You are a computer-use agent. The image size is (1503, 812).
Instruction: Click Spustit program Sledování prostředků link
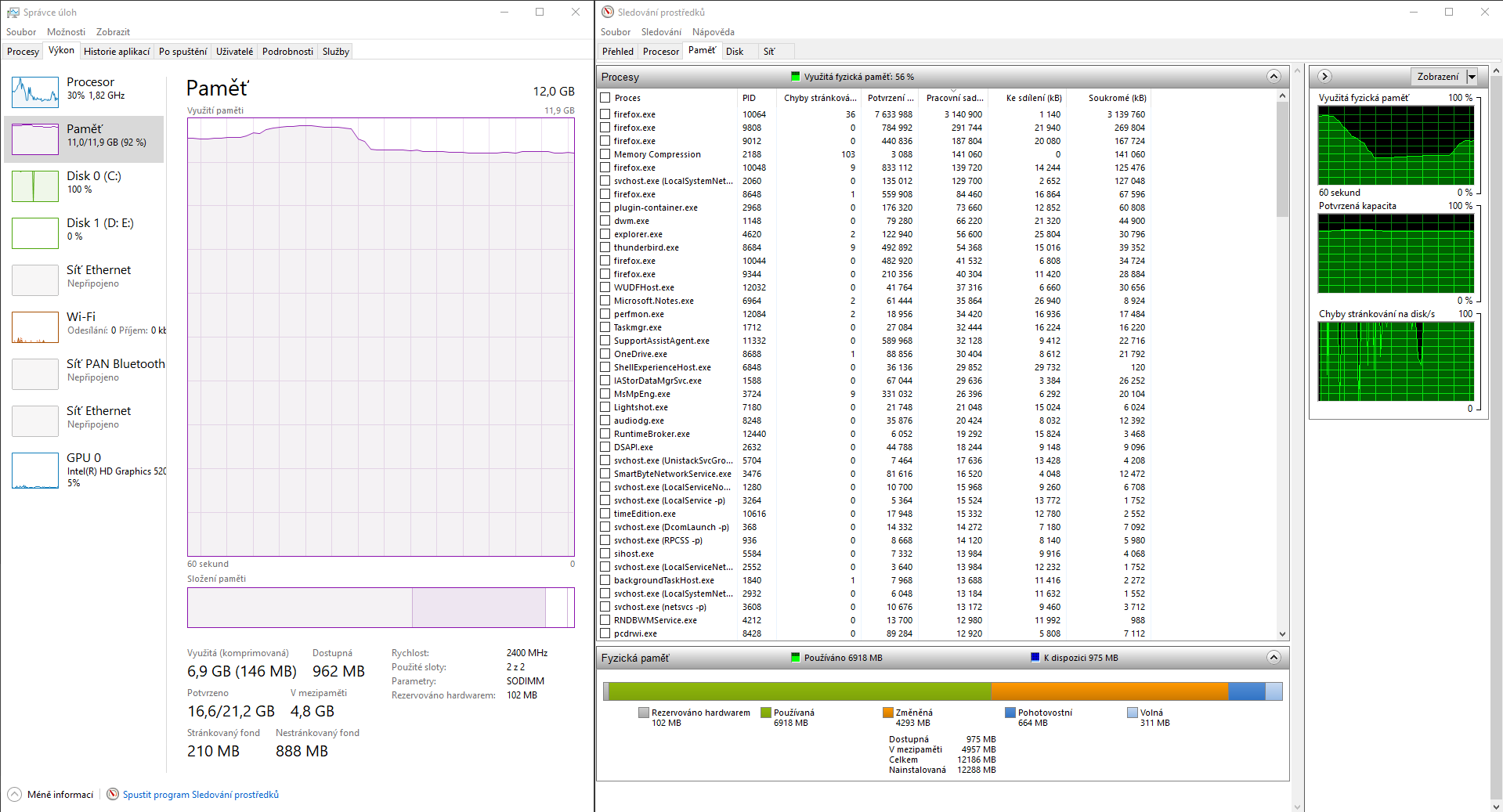(201, 795)
